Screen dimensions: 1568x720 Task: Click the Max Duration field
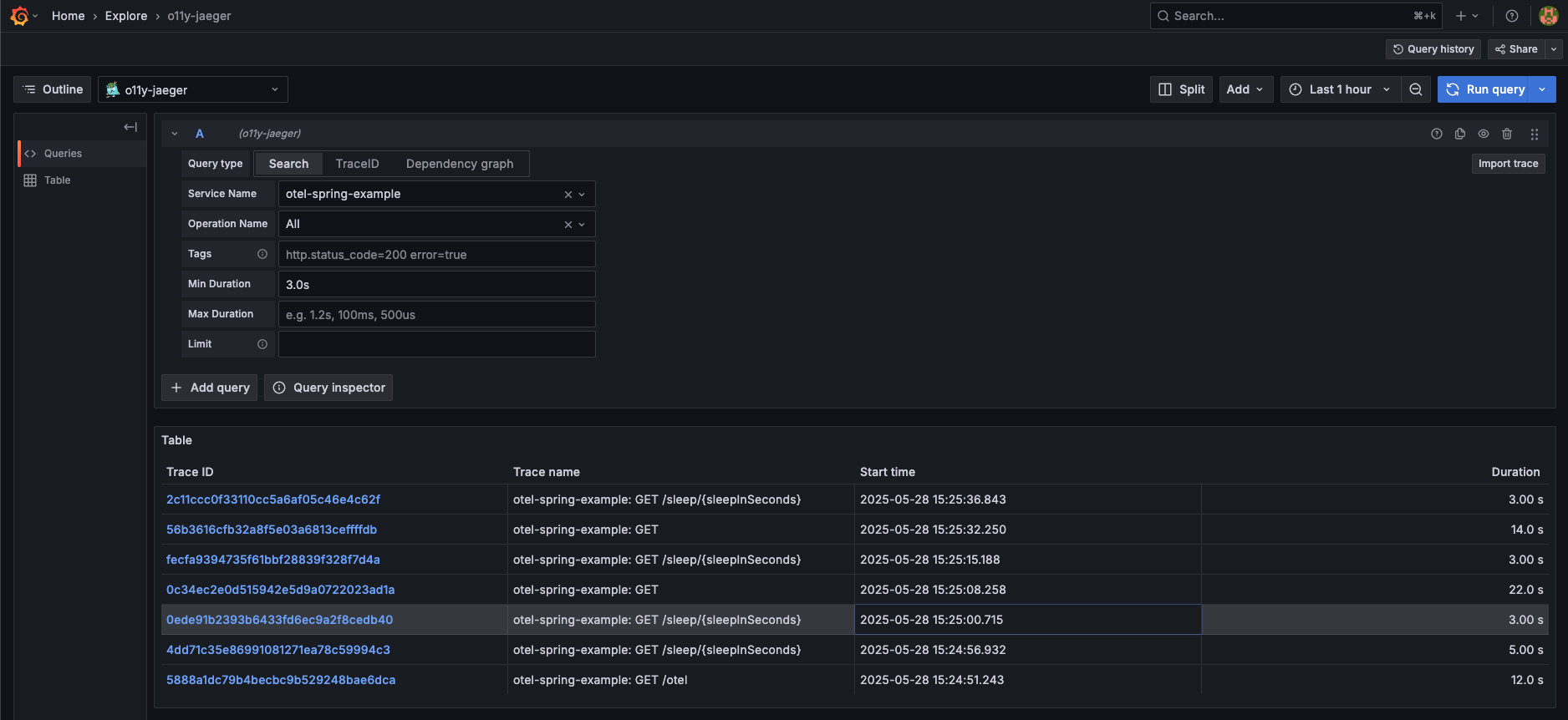436,314
